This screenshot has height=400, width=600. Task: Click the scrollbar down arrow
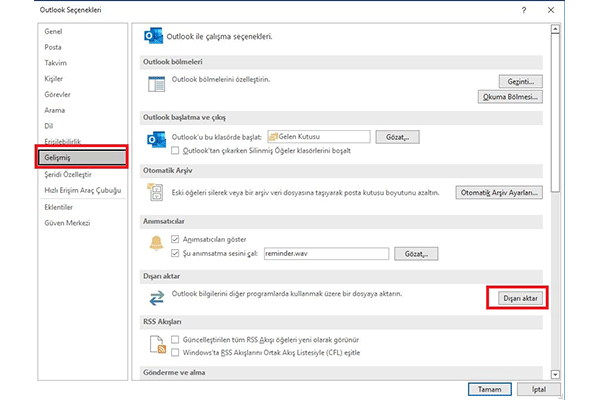tap(555, 374)
